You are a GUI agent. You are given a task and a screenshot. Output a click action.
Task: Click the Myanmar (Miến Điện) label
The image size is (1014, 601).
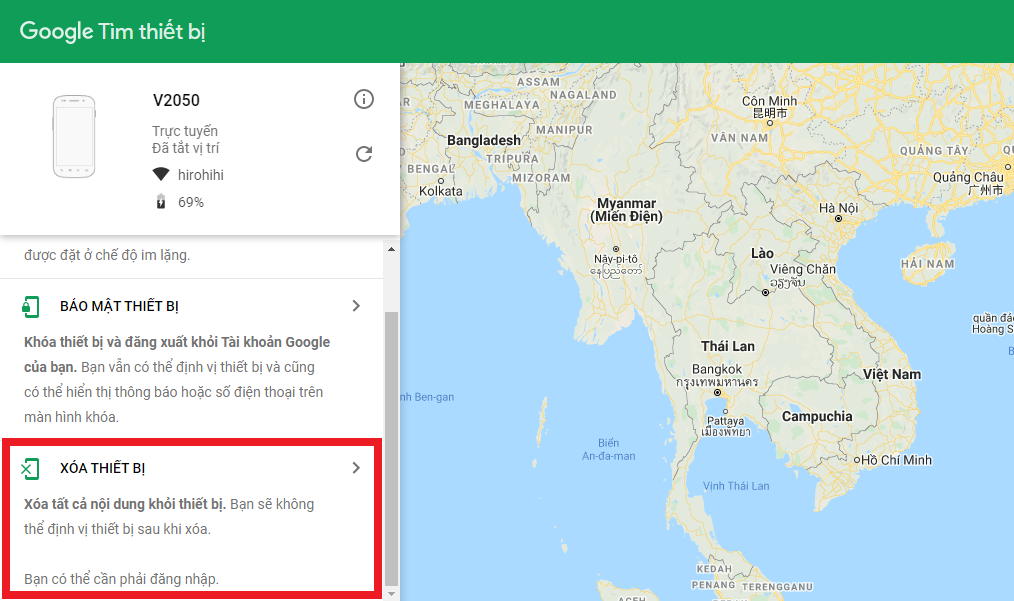pos(627,210)
